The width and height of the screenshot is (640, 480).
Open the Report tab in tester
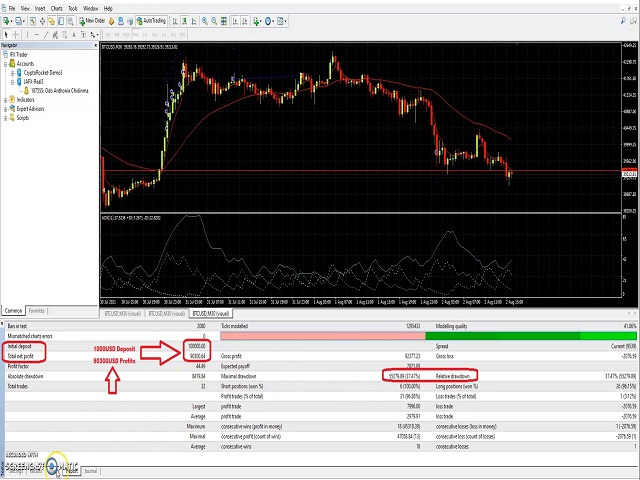72,471
